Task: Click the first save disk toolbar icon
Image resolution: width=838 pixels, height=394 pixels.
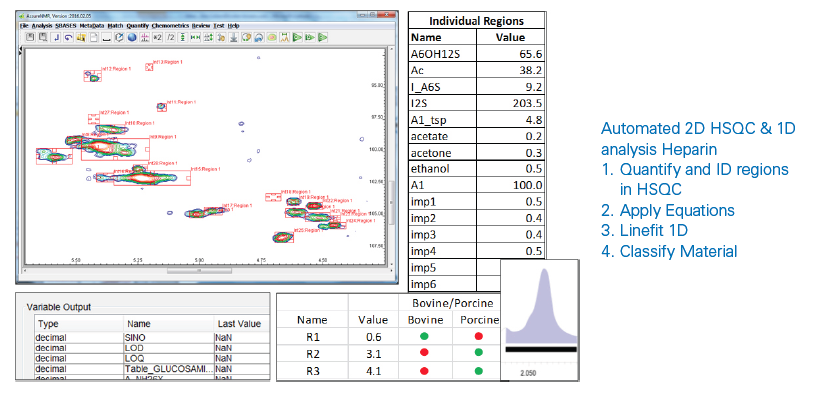Action: coord(30,37)
